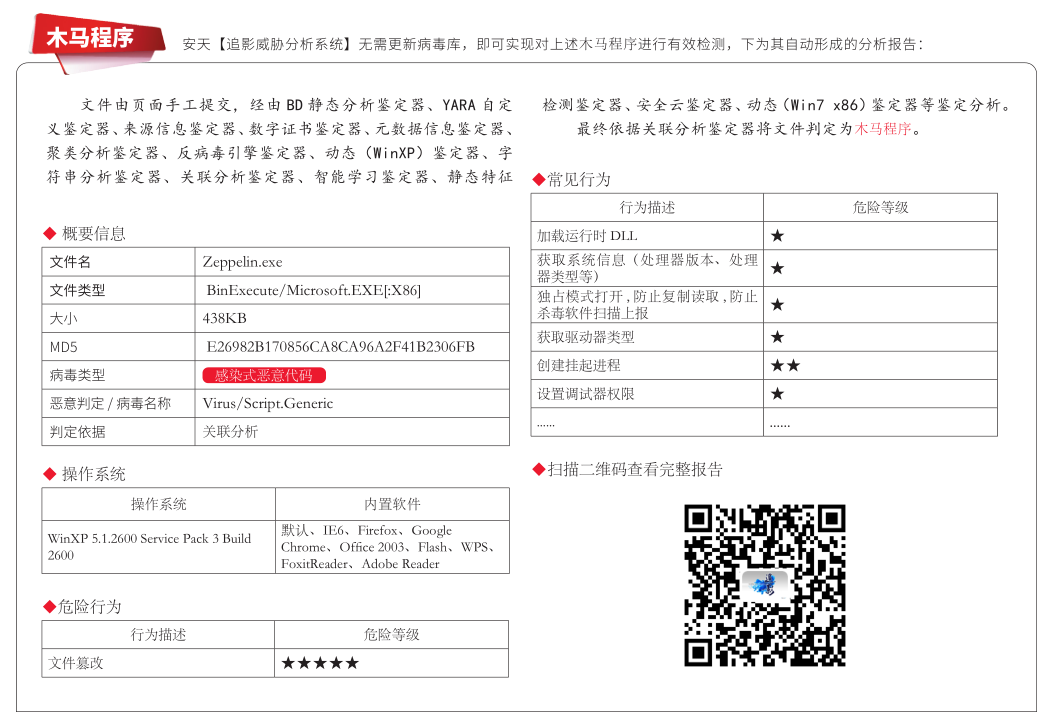The height and width of the screenshot is (723, 1051).
Task: Click the 判定依据 row label
Action: click(x=77, y=432)
